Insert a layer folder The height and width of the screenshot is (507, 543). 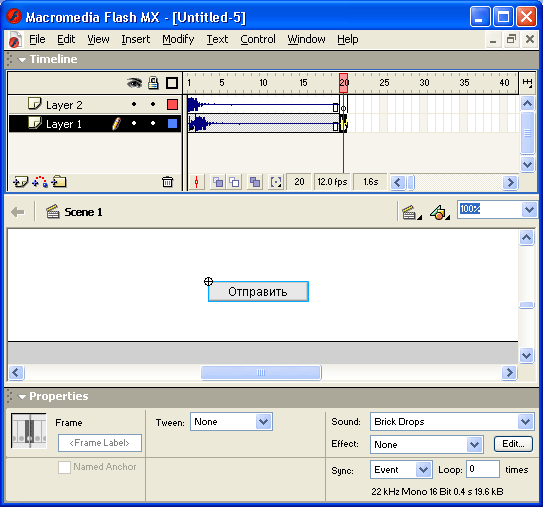[59, 181]
